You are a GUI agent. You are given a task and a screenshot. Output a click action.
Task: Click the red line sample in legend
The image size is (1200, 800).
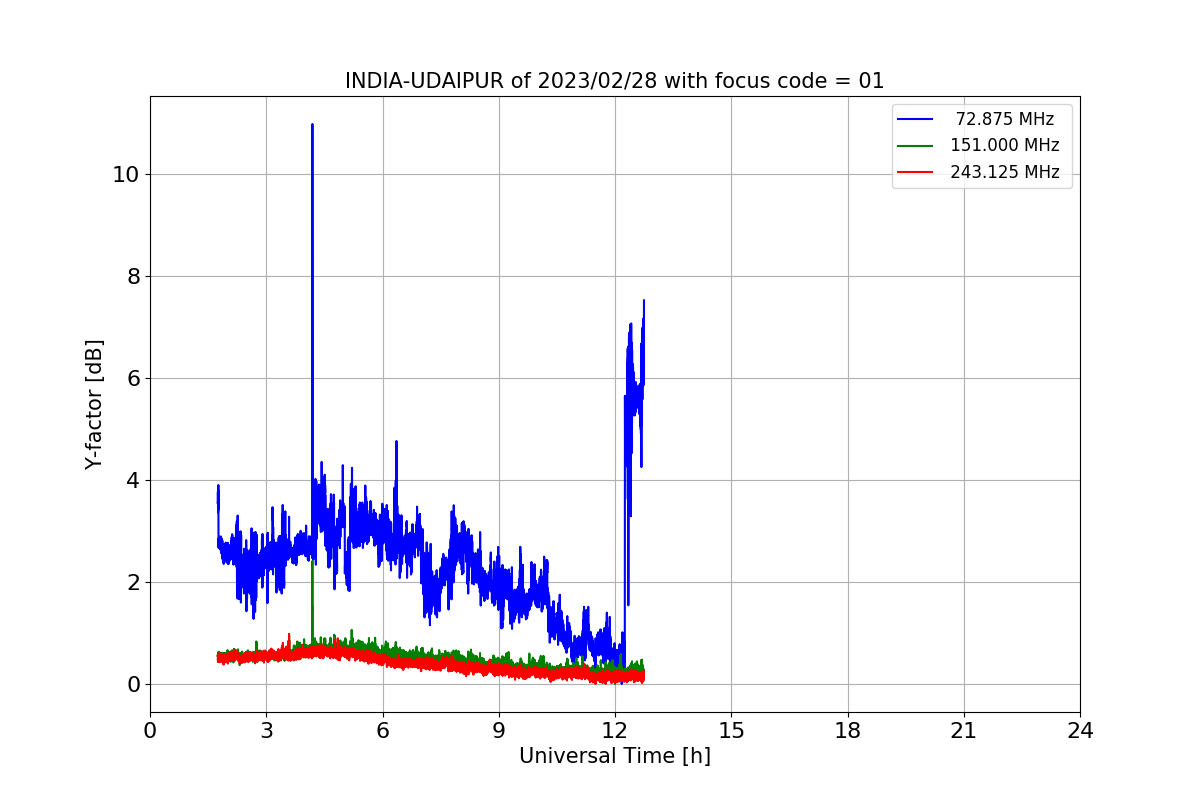[x=915, y=172]
